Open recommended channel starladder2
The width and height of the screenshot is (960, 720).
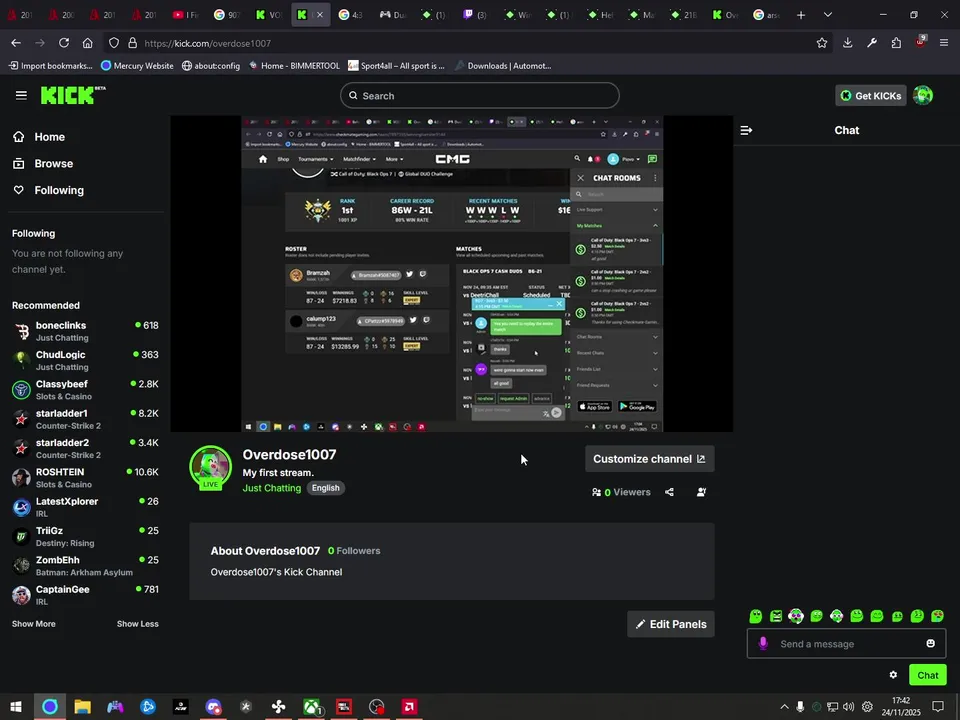85,449
